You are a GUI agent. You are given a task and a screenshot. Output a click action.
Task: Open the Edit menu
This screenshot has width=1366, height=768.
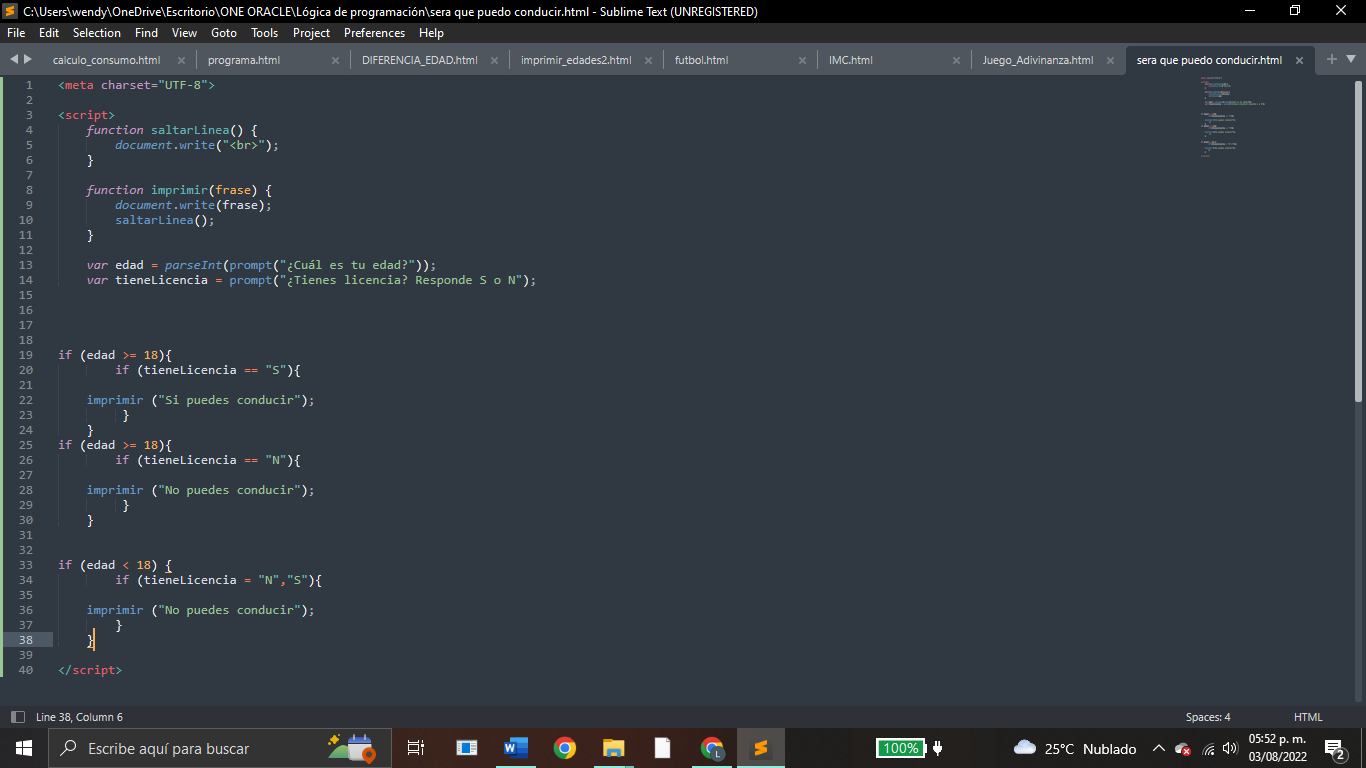pyautogui.click(x=49, y=33)
